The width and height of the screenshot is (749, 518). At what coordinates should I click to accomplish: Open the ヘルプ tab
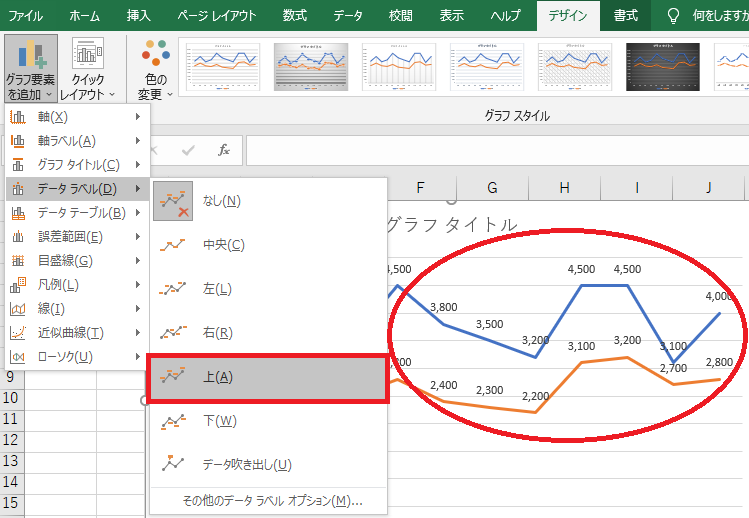pyautogui.click(x=505, y=16)
